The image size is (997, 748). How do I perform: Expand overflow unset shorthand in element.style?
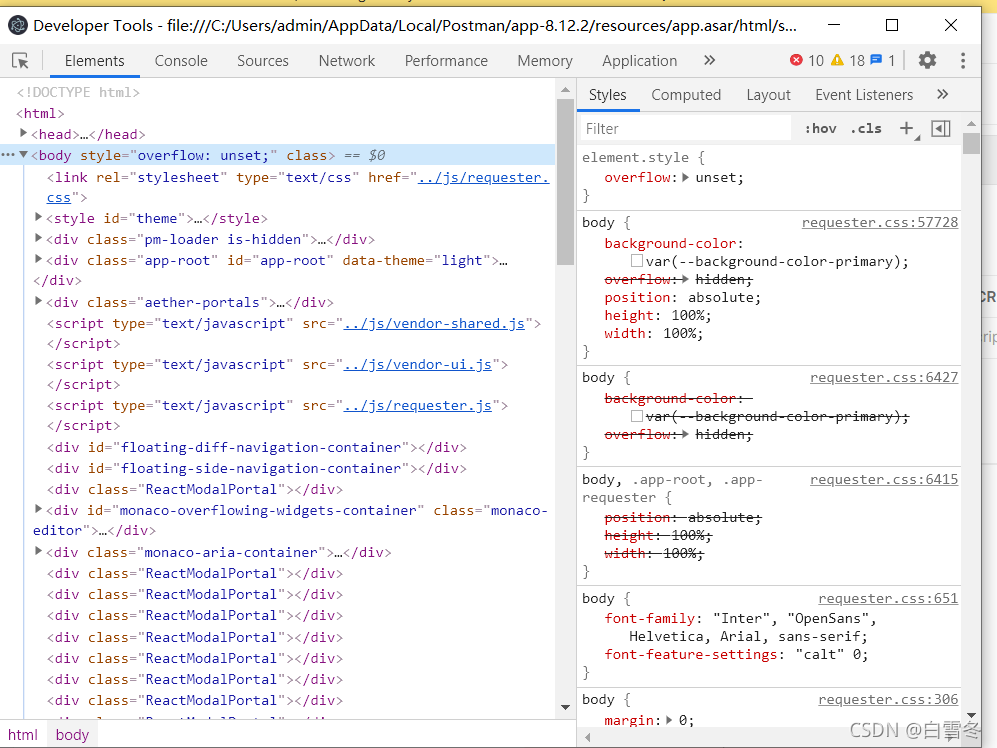pos(685,177)
